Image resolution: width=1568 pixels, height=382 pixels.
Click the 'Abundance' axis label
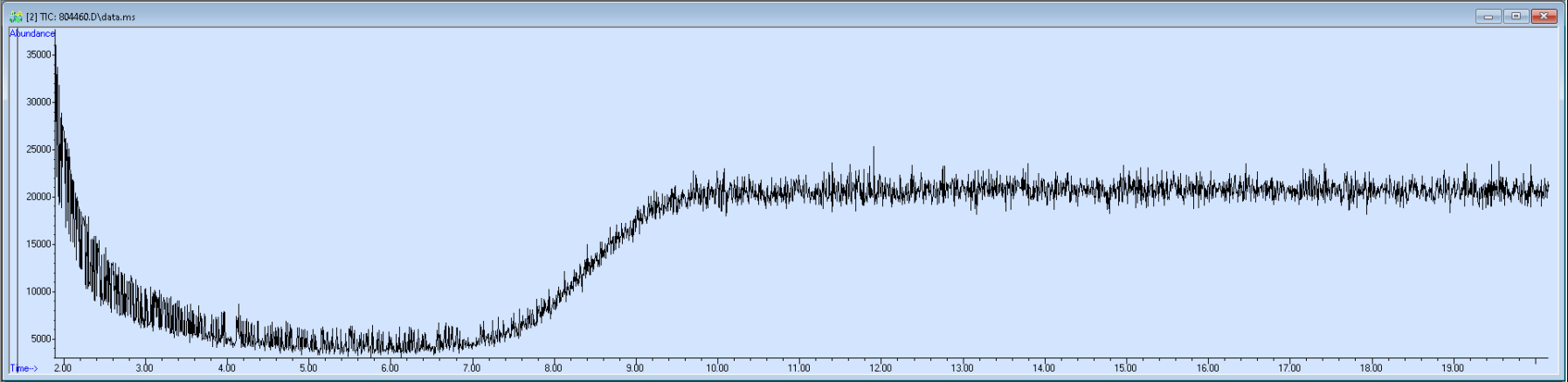click(x=32, y=33)
